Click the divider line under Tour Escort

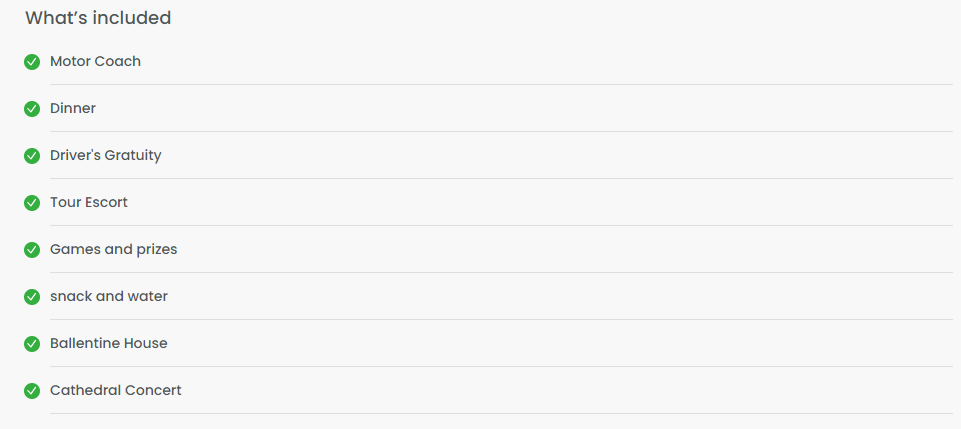coord(501,226)
